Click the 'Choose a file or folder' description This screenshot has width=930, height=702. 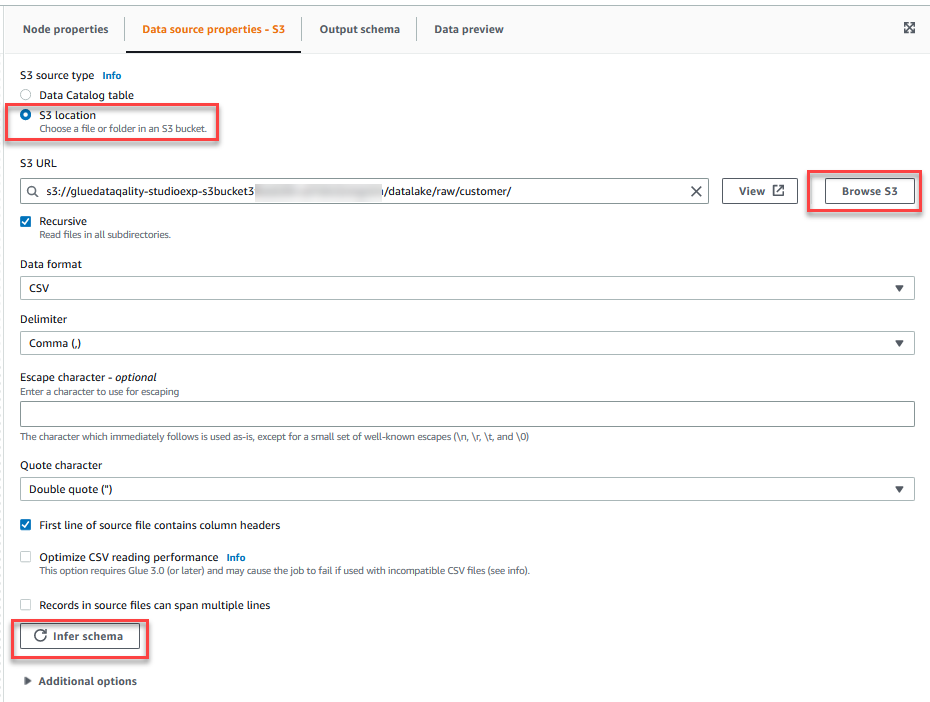point(123,129)
